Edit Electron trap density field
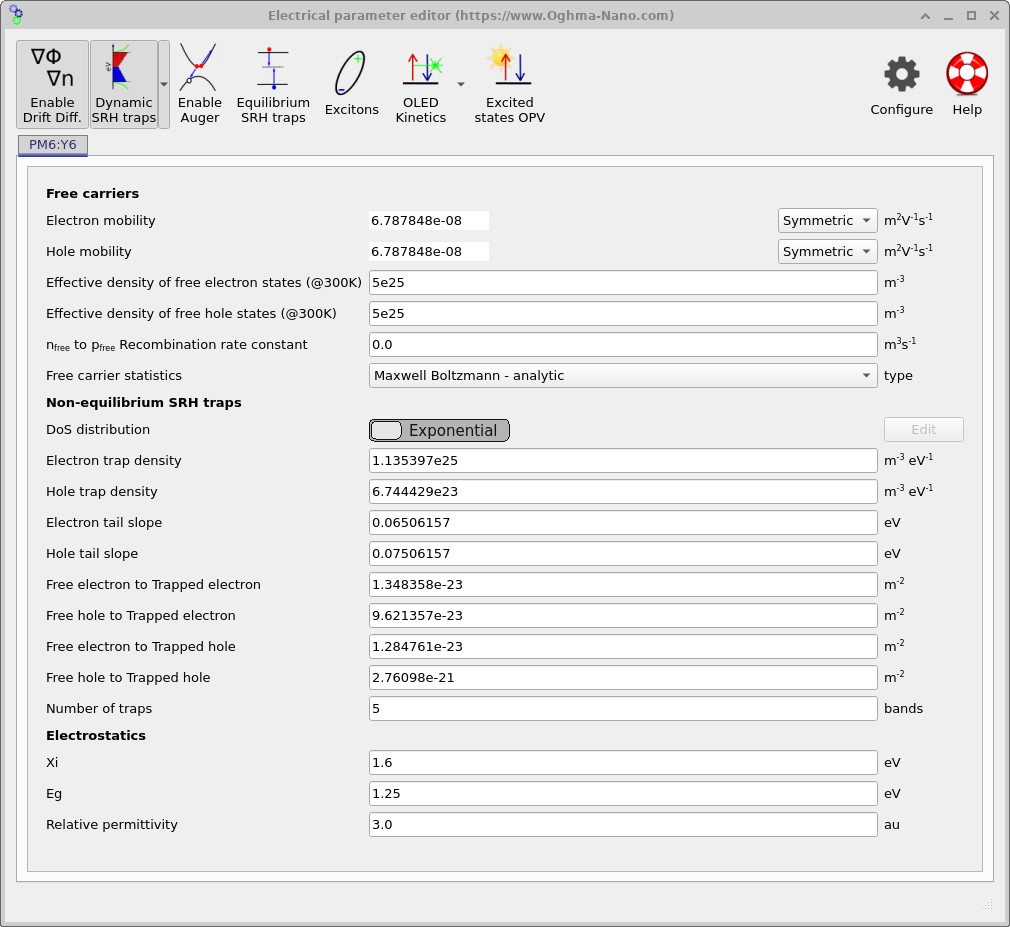The image size is (1010, 927). click(x=623, y=461)
